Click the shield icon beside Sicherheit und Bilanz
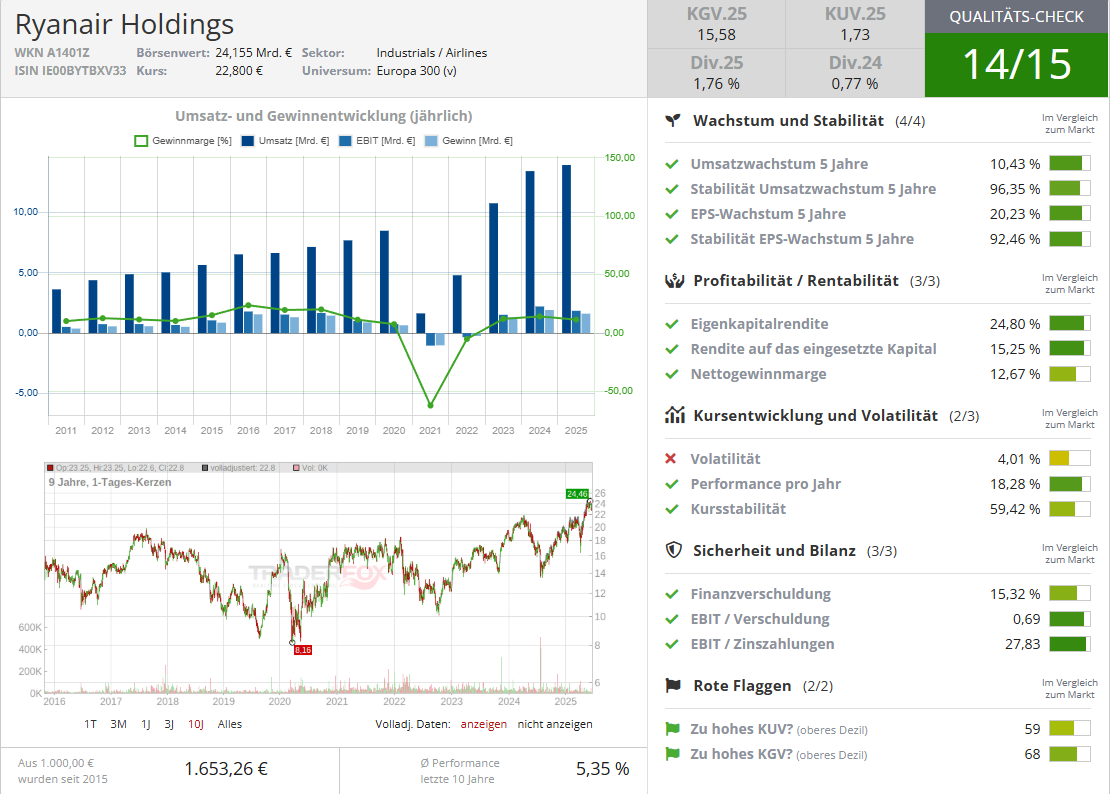 tap(674, 550)
